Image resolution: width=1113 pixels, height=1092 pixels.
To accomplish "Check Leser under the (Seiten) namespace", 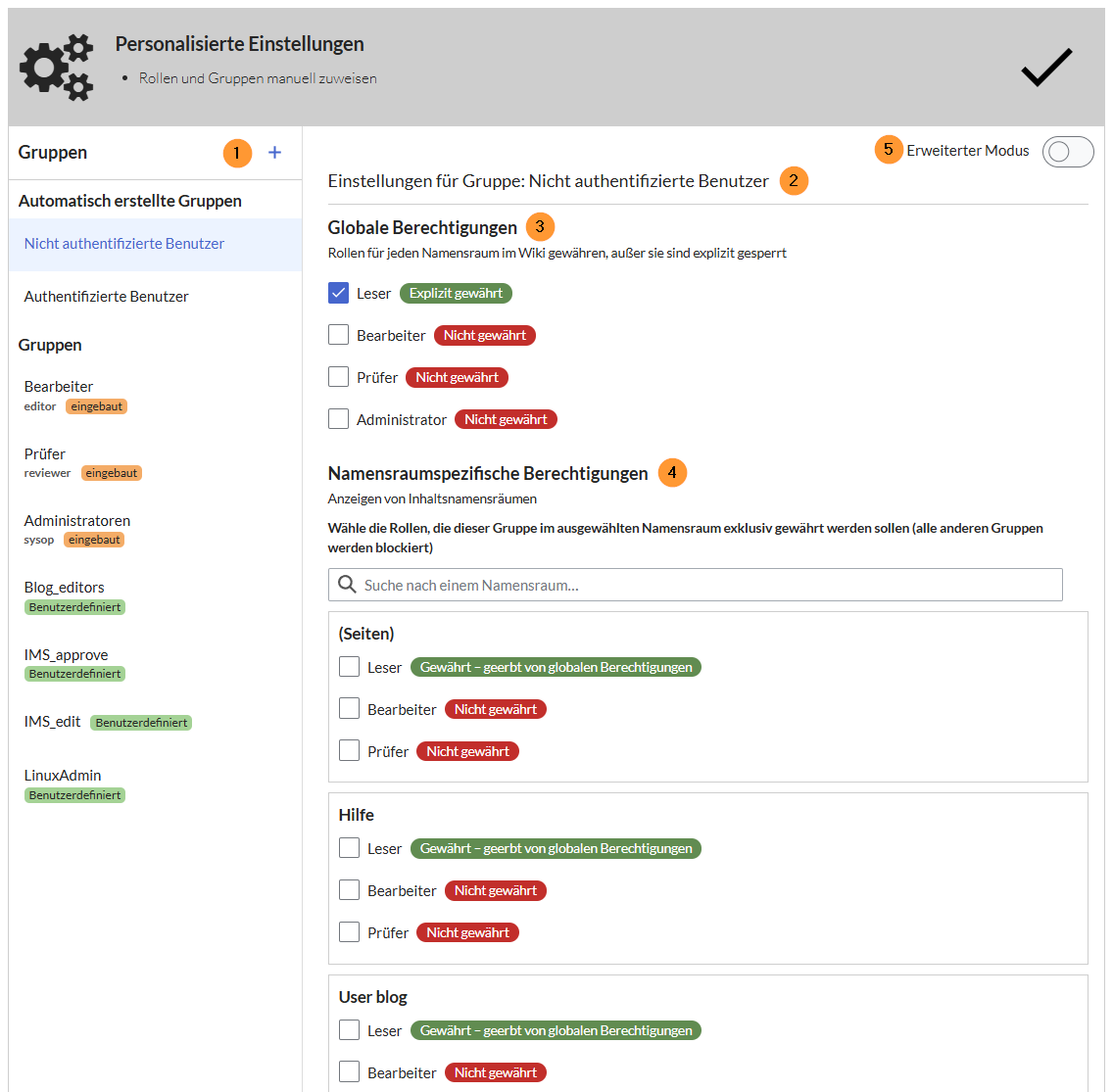I will (x=350, y=667).
